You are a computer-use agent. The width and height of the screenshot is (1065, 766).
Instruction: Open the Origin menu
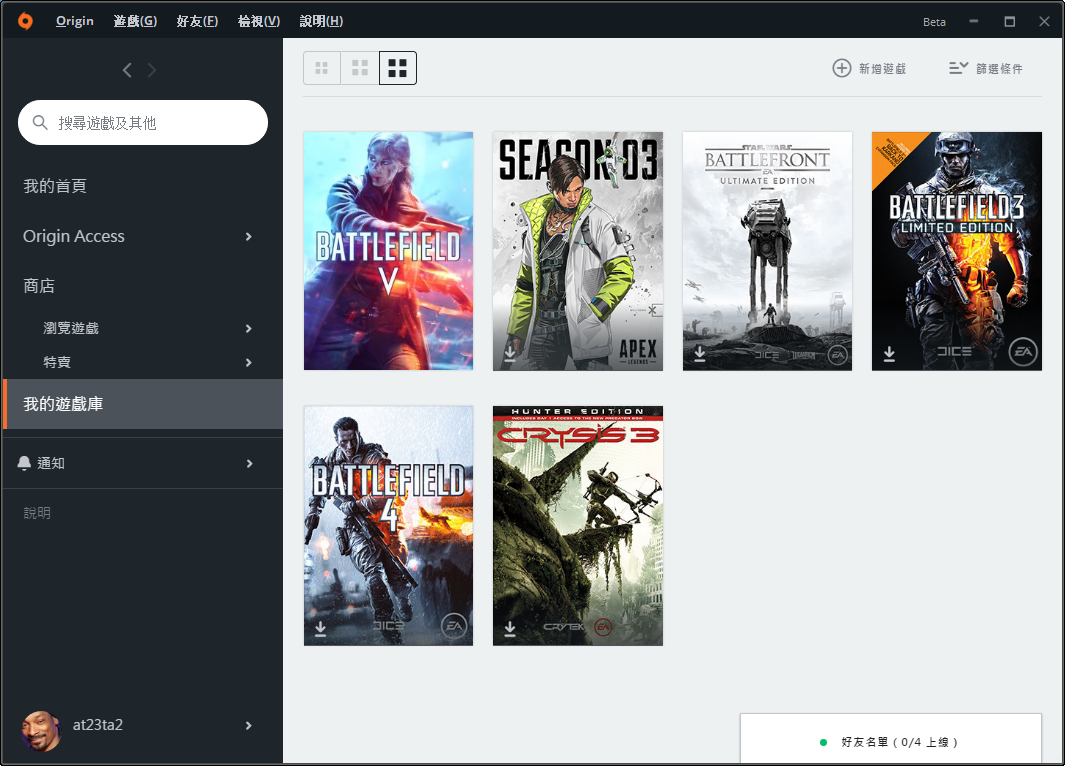(x=75, y=21)
